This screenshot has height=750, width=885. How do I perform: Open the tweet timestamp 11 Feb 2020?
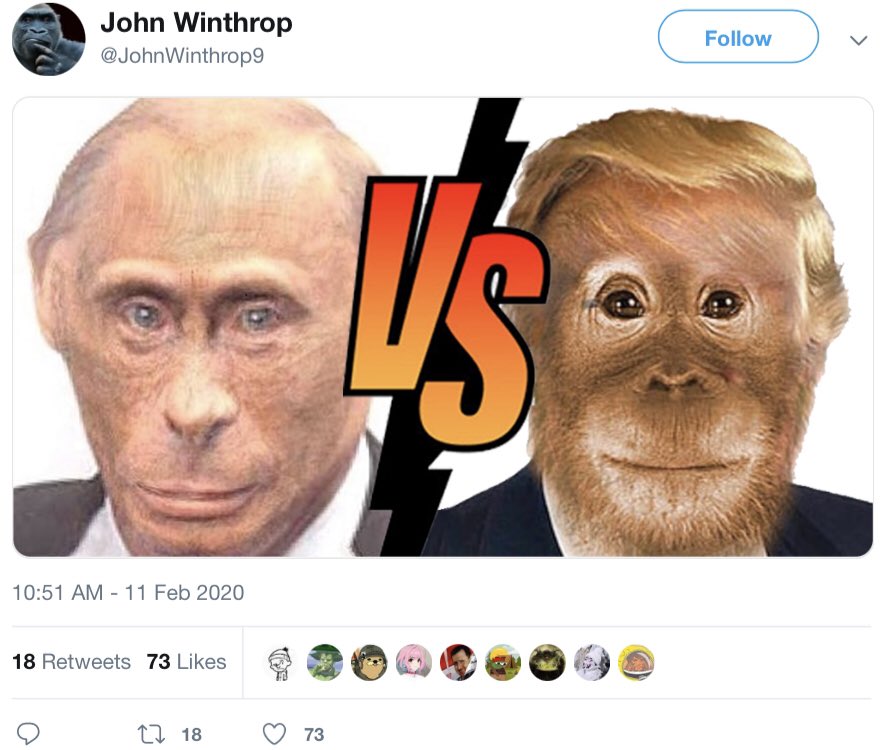pos(128,593)
